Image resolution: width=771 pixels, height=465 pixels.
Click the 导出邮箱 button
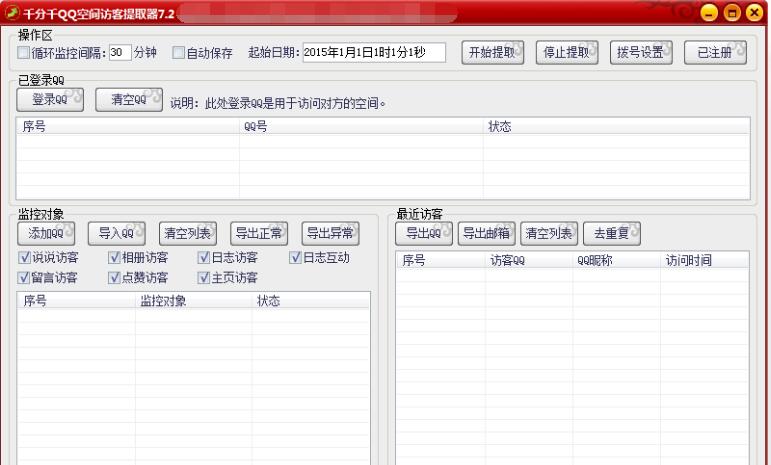(x=487, y=233)
